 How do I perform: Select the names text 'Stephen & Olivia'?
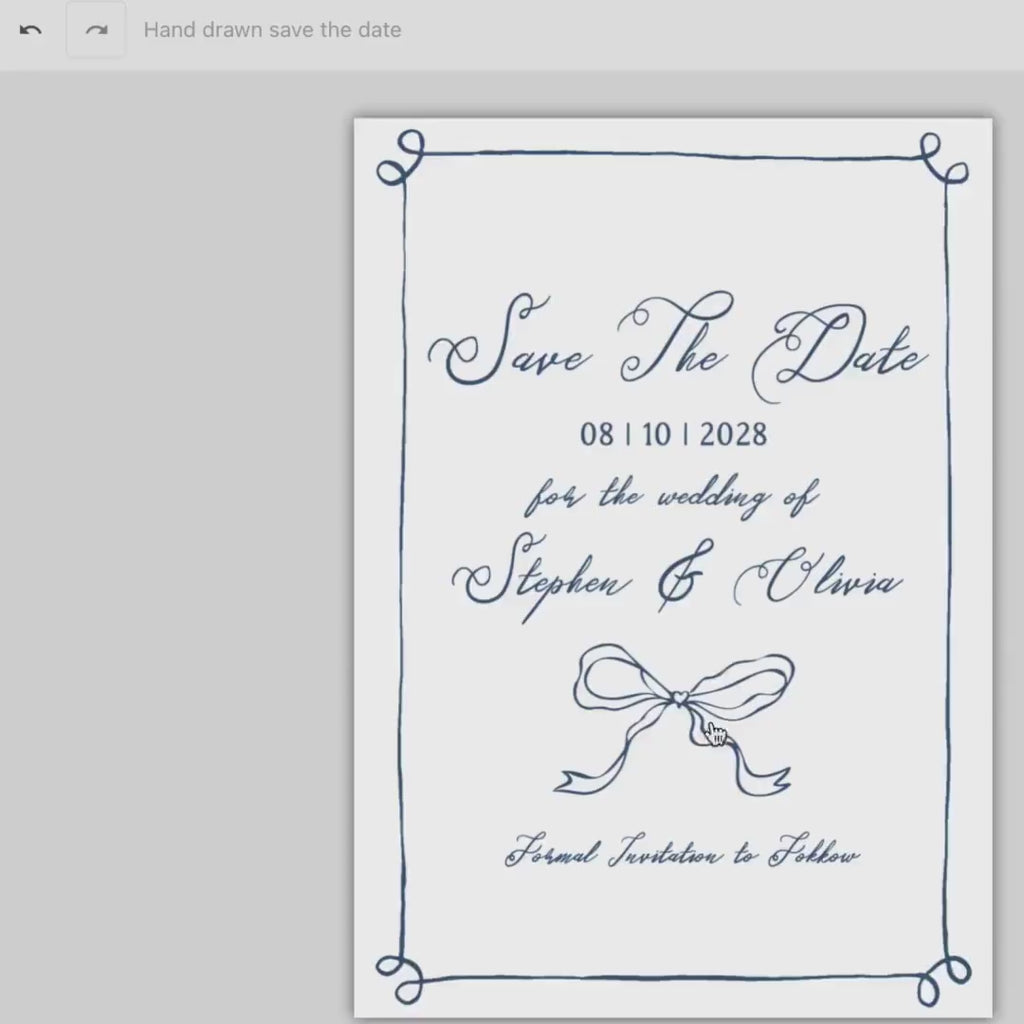click(677, 577)
